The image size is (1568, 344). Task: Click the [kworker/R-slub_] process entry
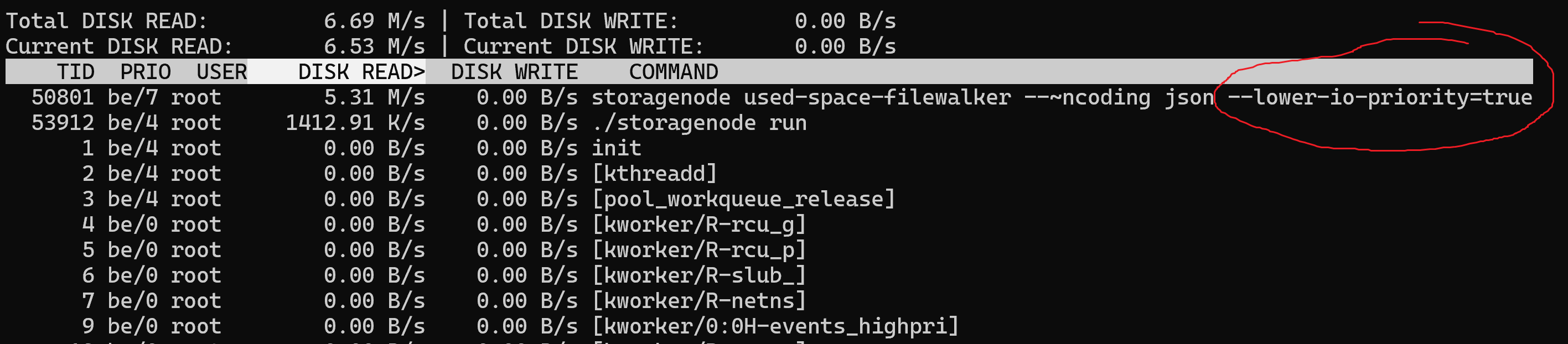[699, 275]
